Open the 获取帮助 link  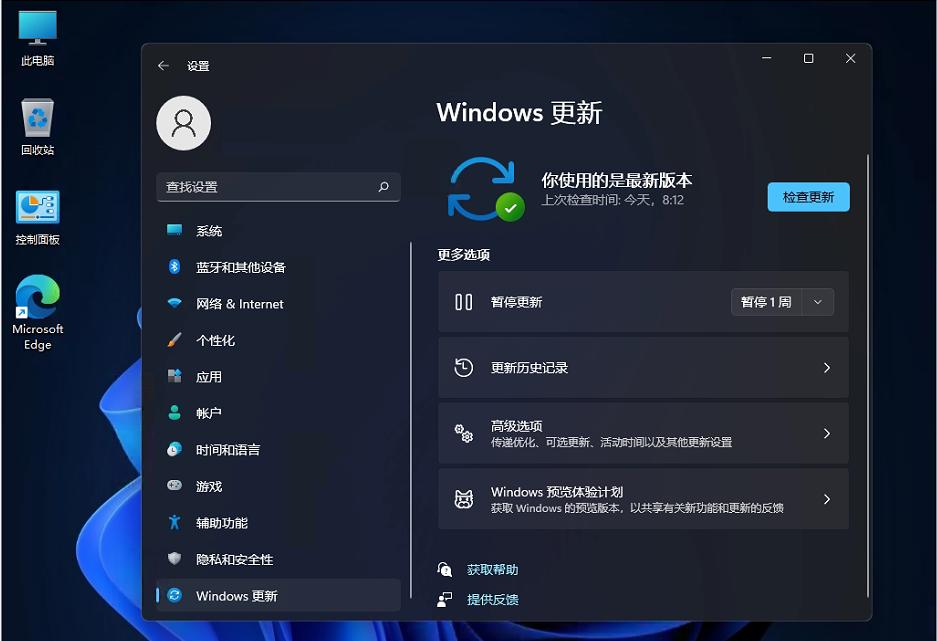pyautogui.click(x=492, y=569)
